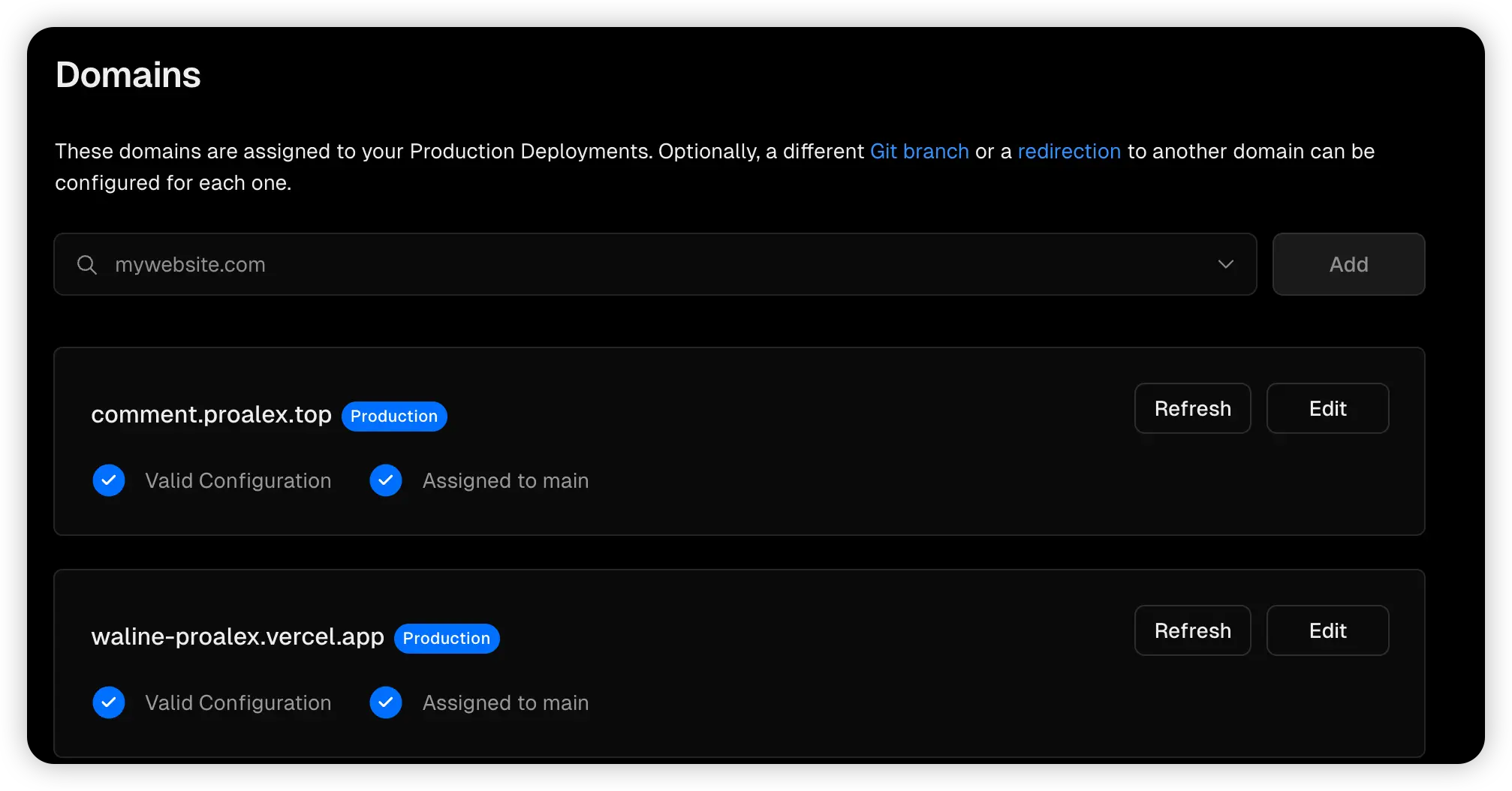Click the Add domain button
Screen dimensions: 1512x791
click(1348, 264)
